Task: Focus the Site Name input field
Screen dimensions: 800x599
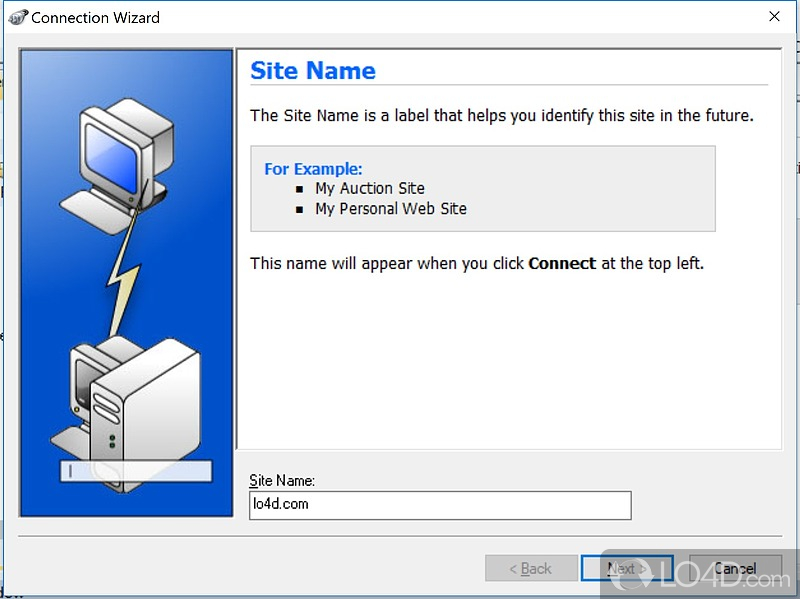Action: pos(440,505)
